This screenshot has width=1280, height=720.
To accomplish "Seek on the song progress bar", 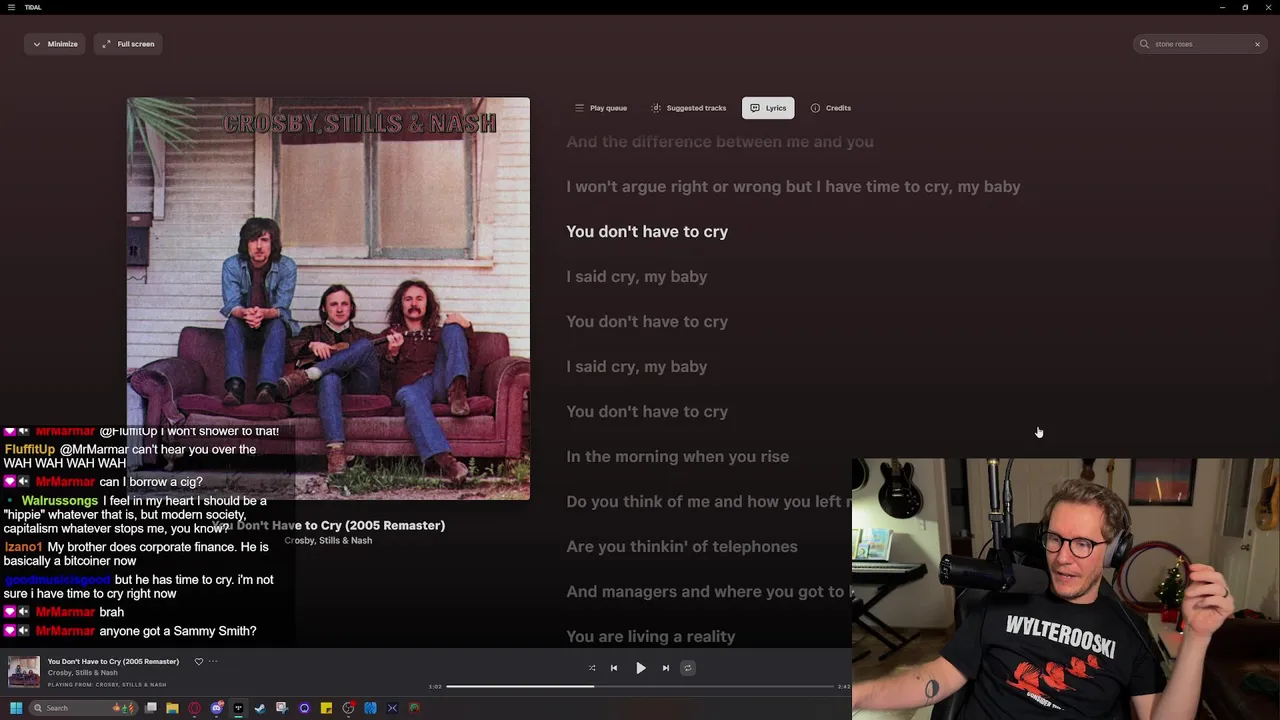I will (x=640, y=686).
